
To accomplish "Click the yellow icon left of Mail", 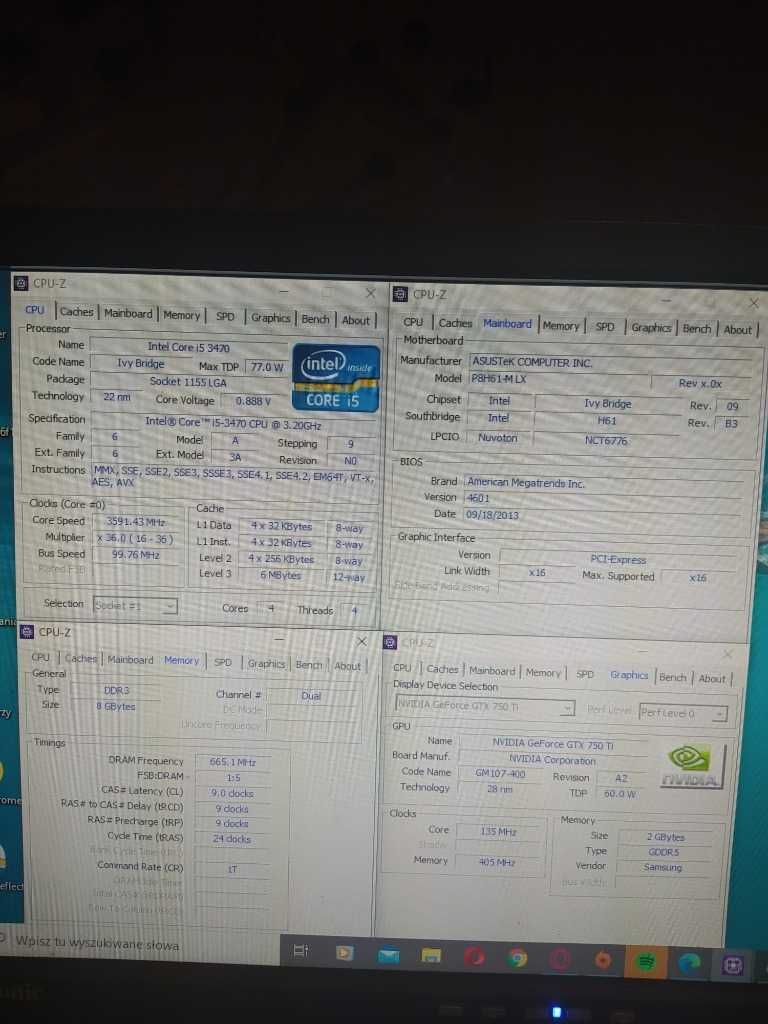I will pyautogui.click(x=344, y=953).
